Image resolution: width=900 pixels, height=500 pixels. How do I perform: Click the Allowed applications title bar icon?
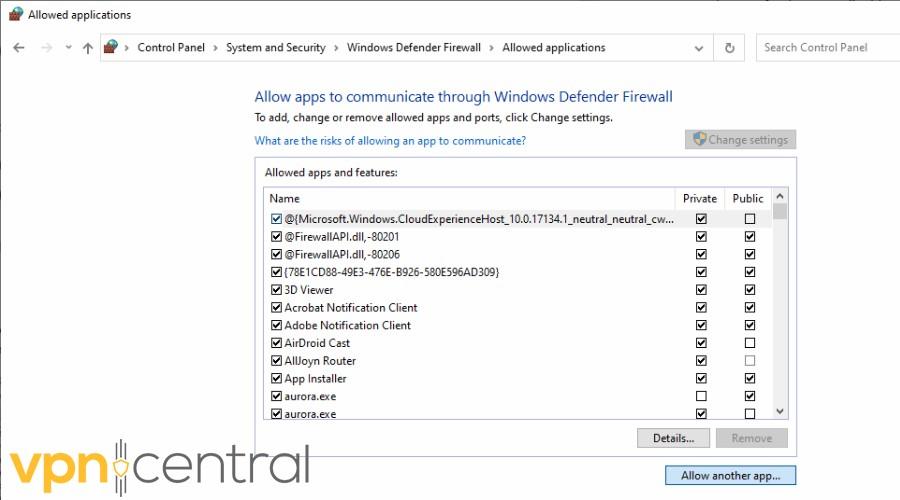click(x=15, y=14)
